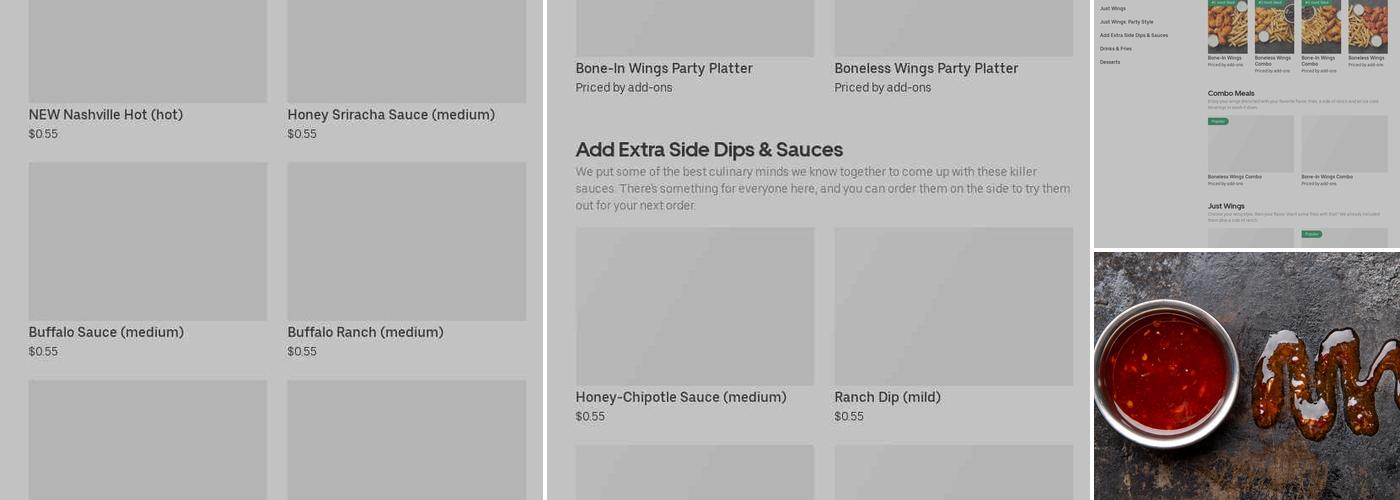Go to Just Wings in sidebar menu
The width and height of the screenshot is (1400, 500).
[1112, 8]
